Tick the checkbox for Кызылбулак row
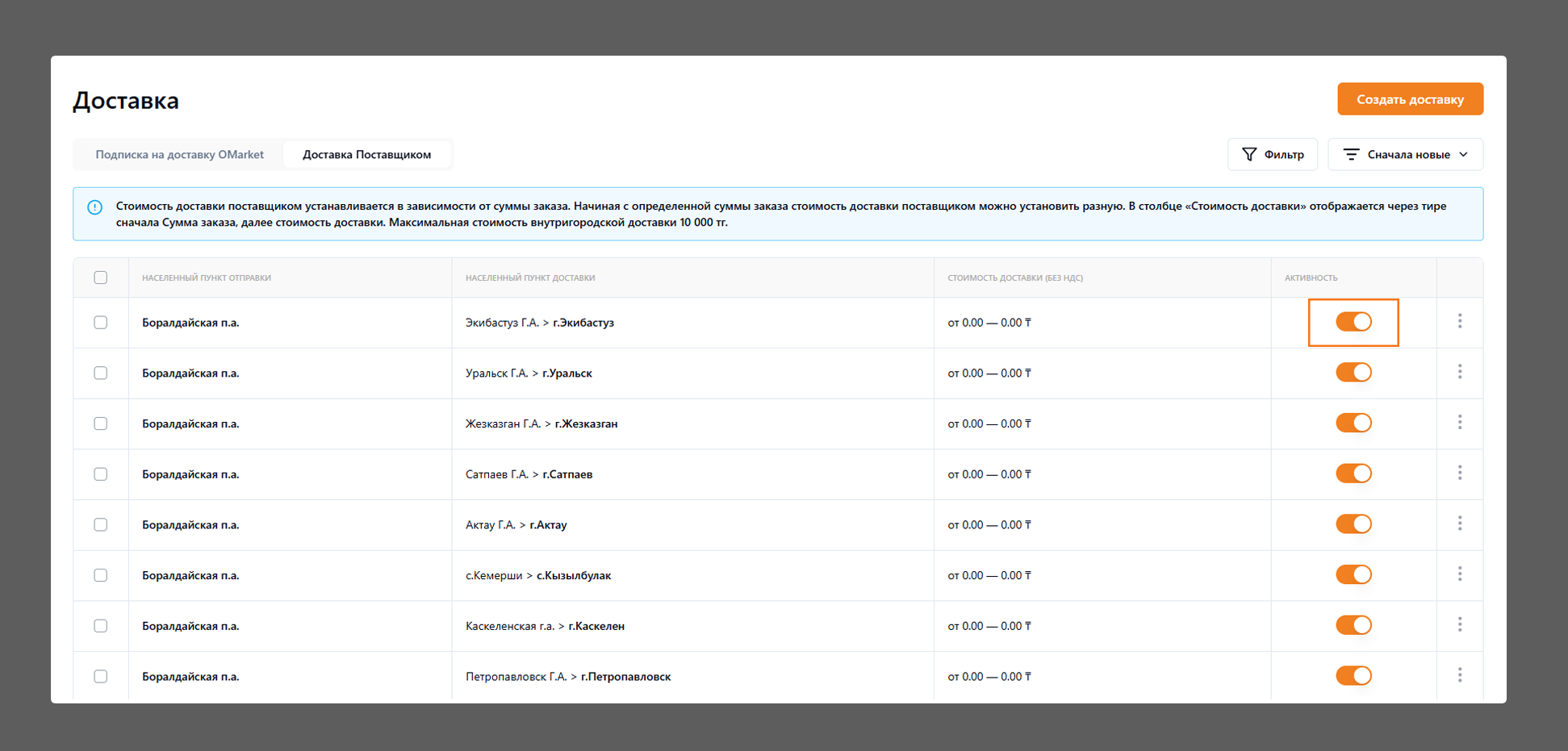This screenshot has height=751, width=1568. tap(100, 575)
